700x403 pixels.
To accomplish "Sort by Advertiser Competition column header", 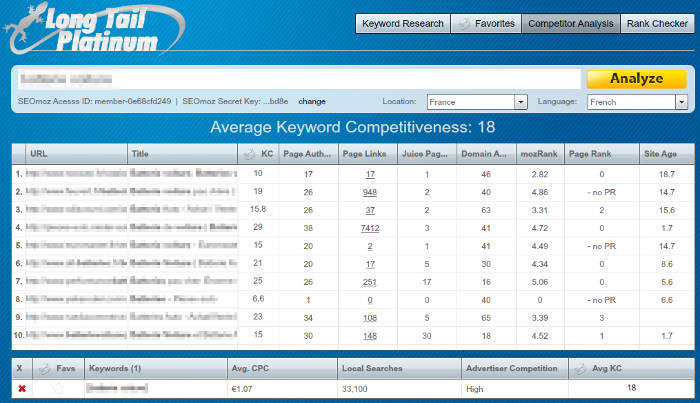I will tap(515, 369).
